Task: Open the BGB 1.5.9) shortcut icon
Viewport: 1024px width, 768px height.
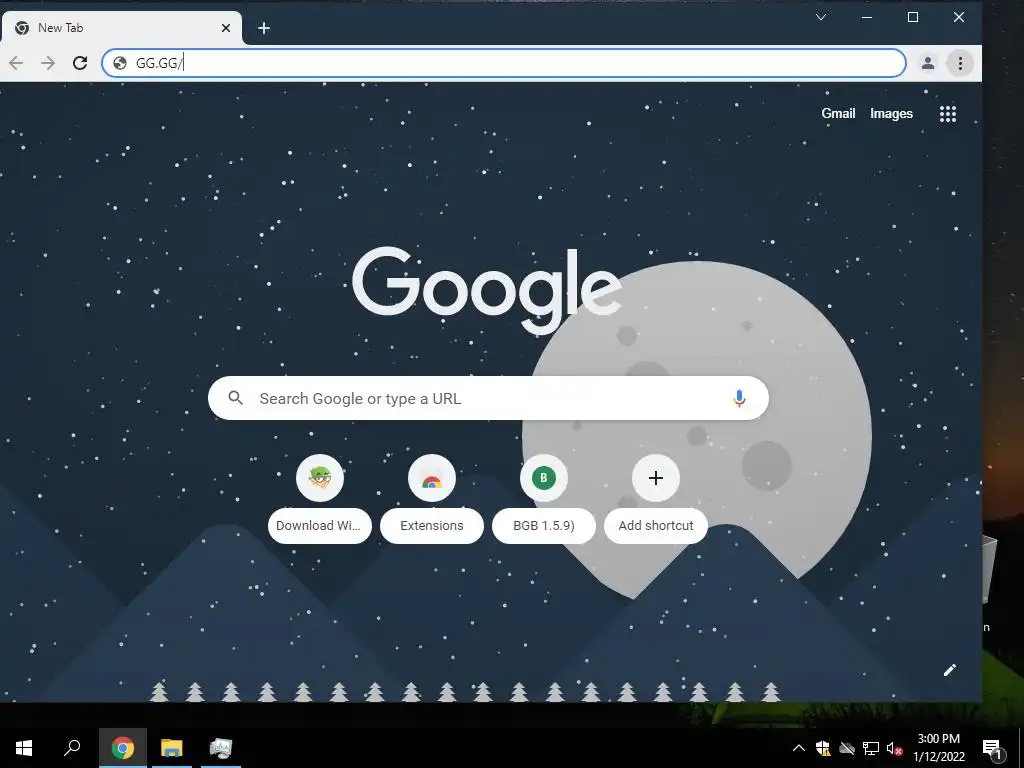Action: [544, 478]
